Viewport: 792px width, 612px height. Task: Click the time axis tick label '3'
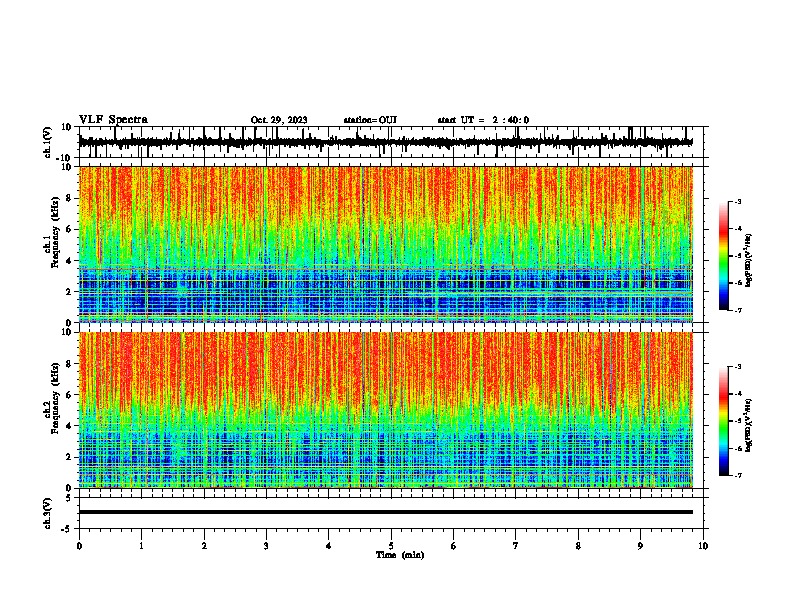click(x=266, y=546)
